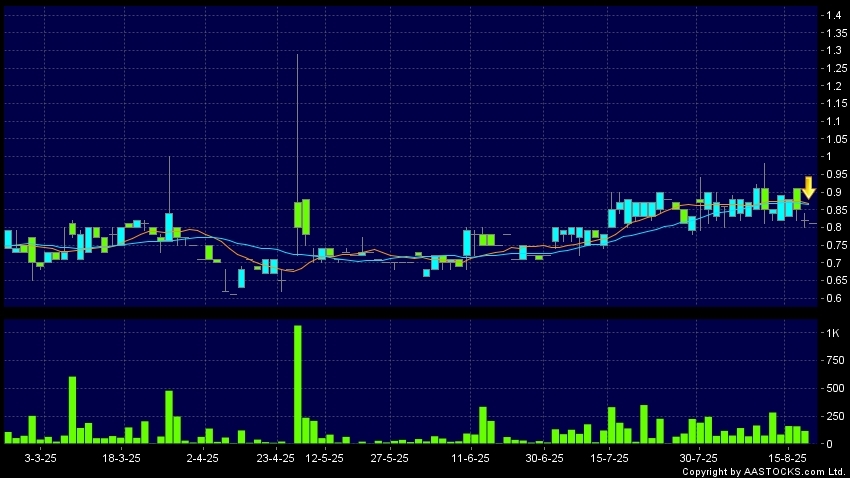Click the 1.05 price axis label

836,139
